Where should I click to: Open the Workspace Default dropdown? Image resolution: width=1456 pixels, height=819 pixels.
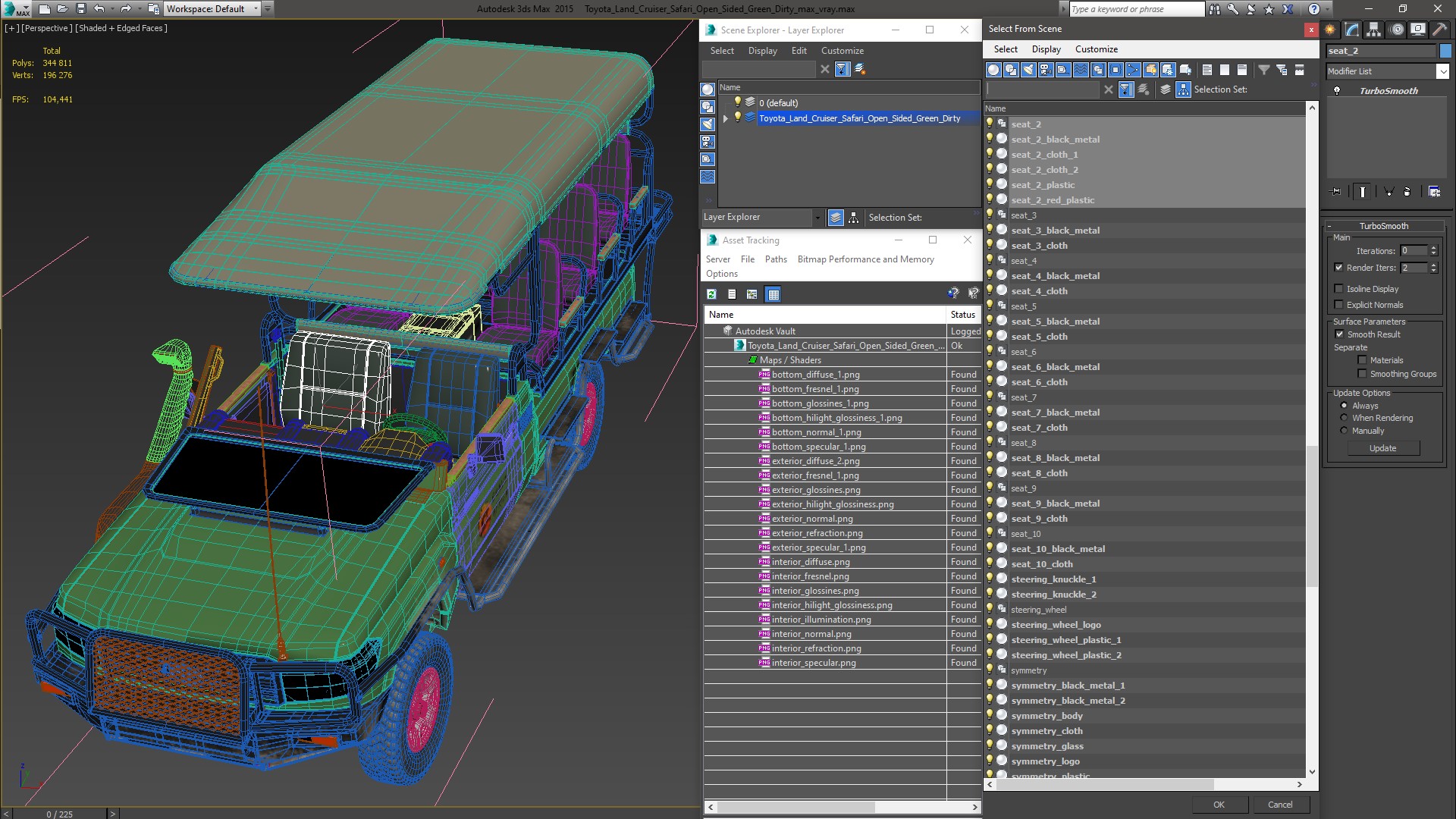[x=256, y=9]
